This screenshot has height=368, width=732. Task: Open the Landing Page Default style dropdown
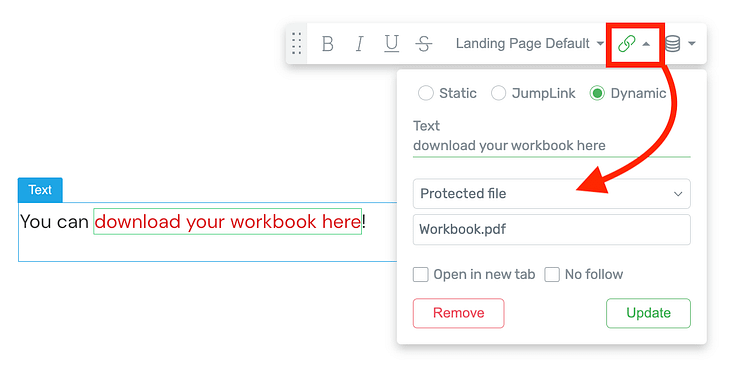point(529,43)
